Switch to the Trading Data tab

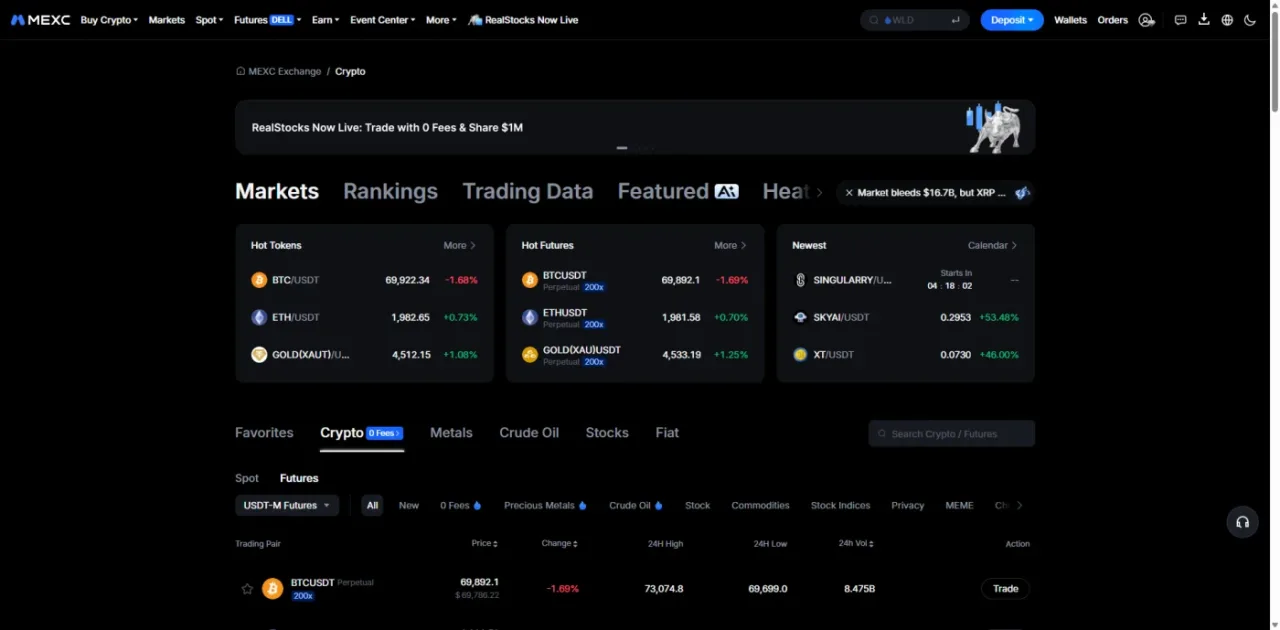click(527, 191)
